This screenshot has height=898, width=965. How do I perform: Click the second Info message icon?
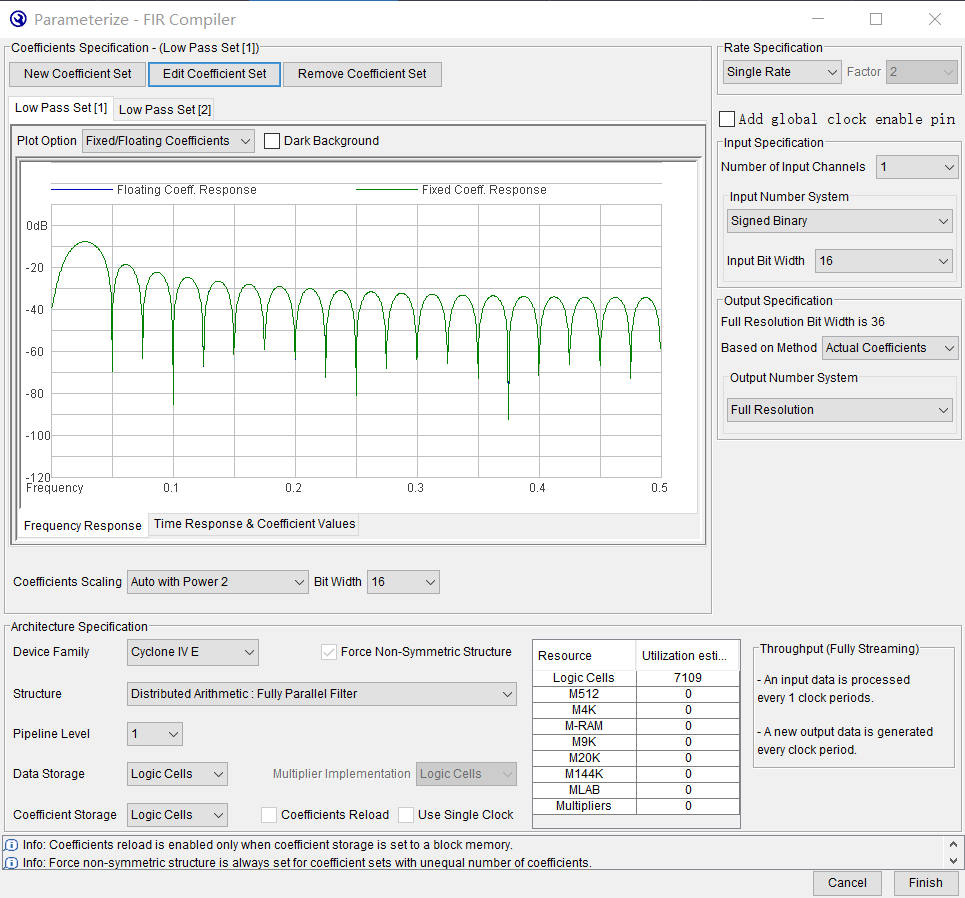(x=11, y=863)
